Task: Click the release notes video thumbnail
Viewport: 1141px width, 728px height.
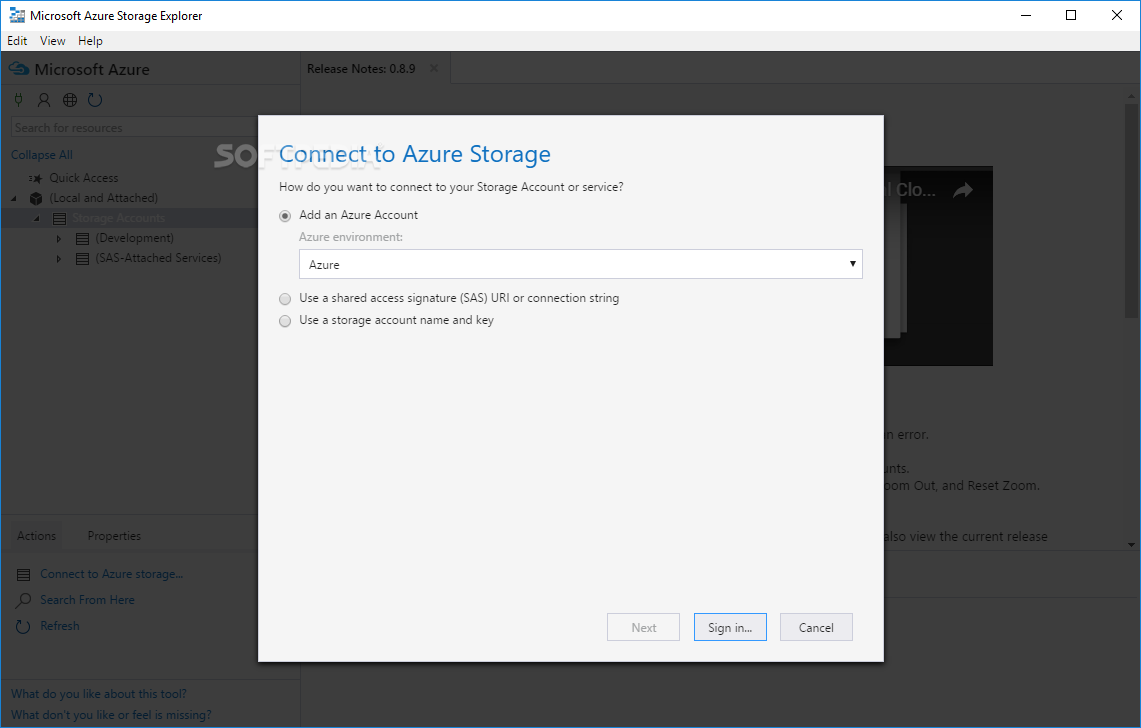Action: pos(939,266)
